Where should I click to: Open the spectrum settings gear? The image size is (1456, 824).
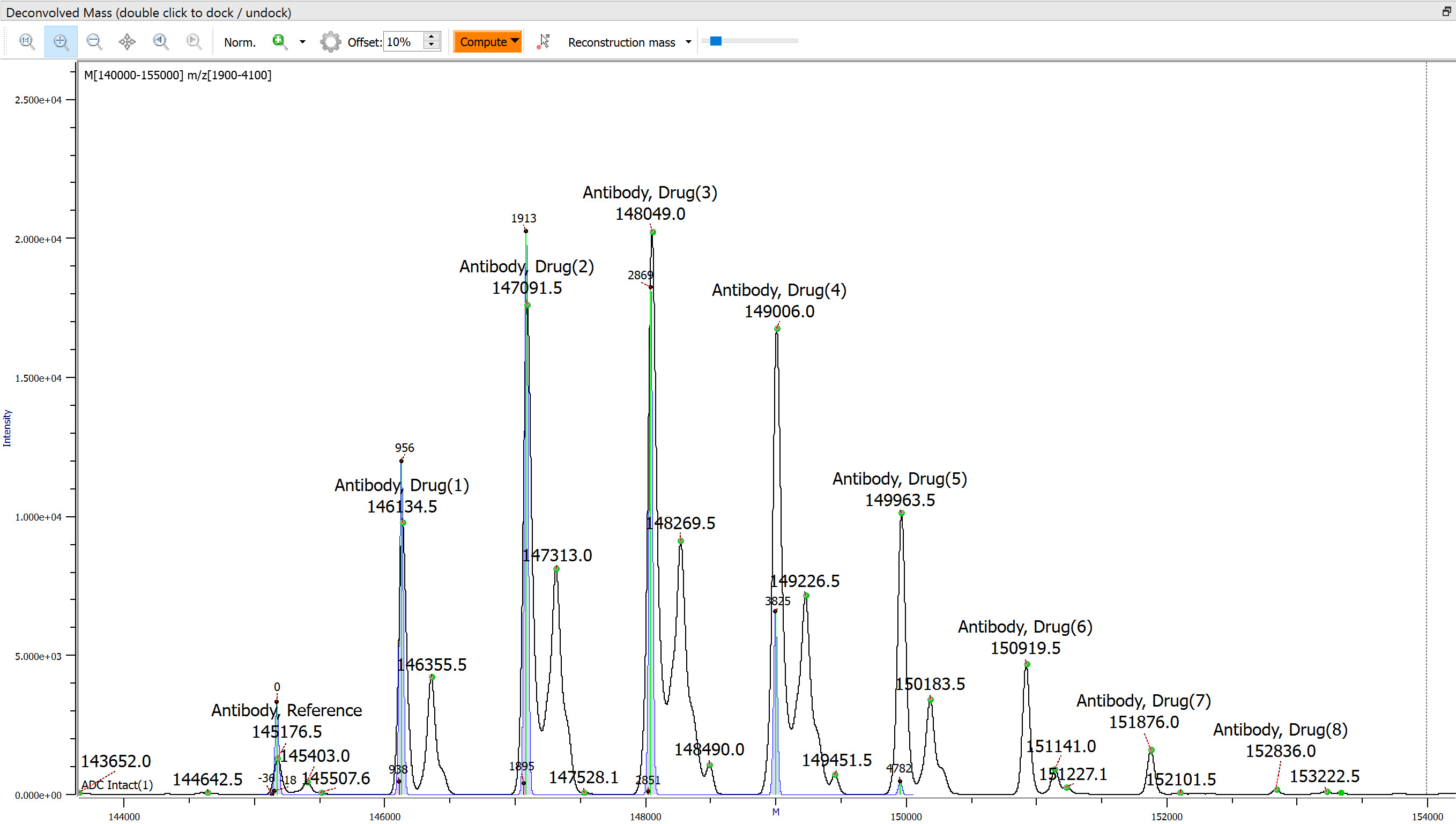point(330,41)
